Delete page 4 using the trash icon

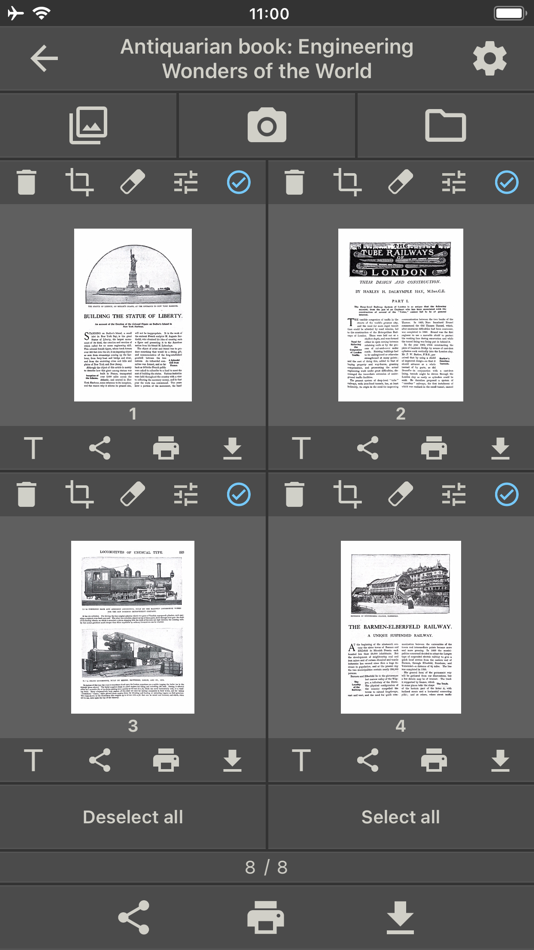pyautogui.click(x=294, y=495)
